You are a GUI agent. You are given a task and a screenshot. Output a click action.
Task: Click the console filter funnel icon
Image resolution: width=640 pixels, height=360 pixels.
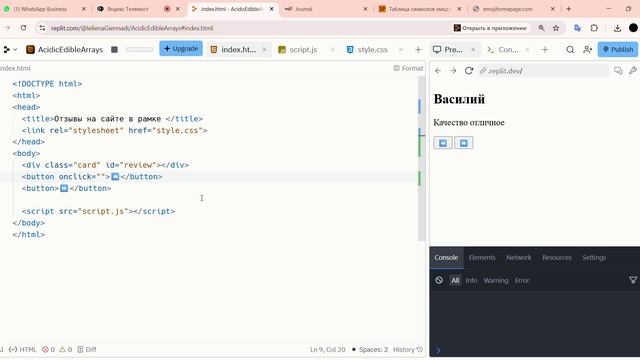point(633,280)
